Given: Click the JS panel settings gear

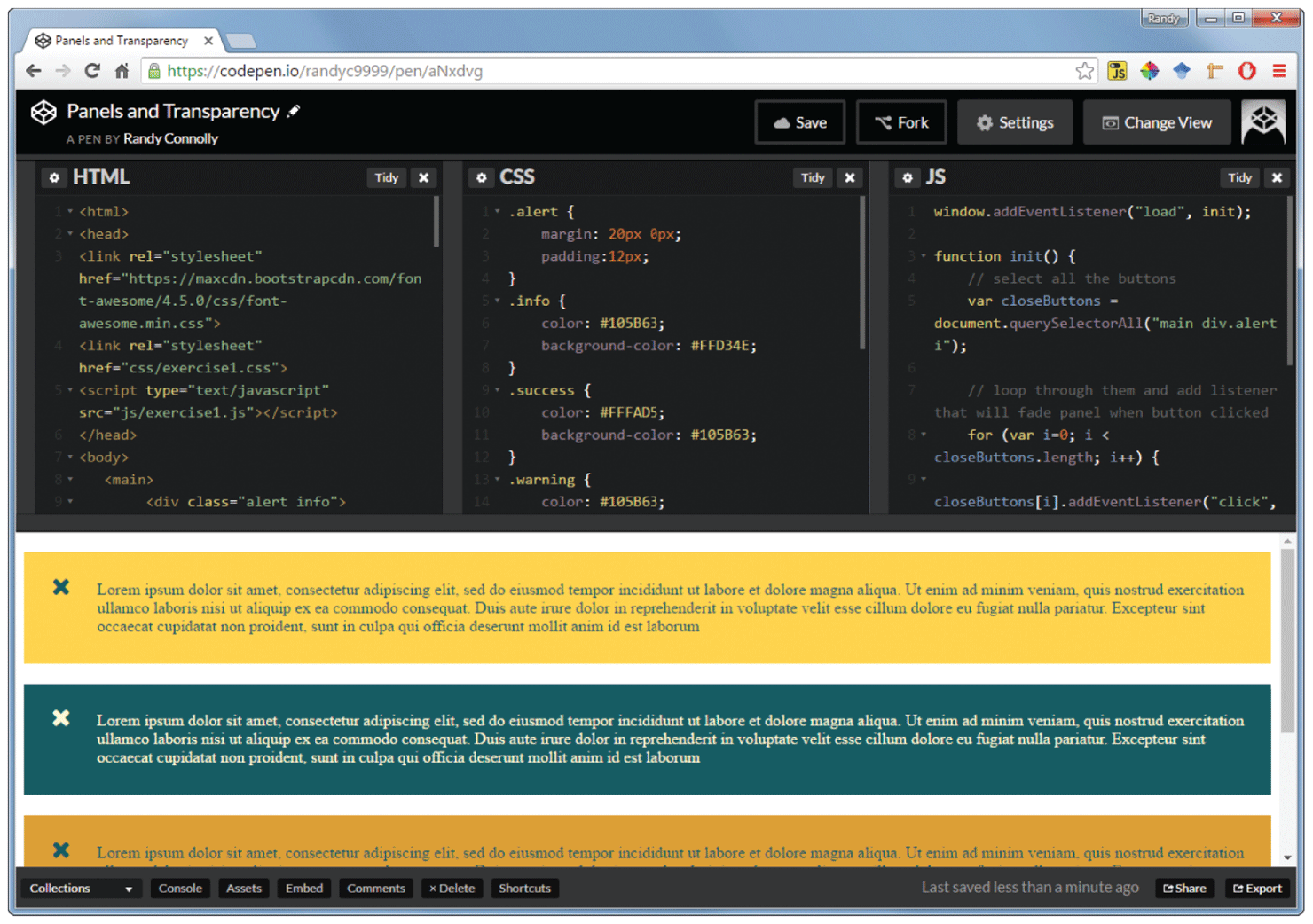Looking at the screenshot, I should (907, 177).
